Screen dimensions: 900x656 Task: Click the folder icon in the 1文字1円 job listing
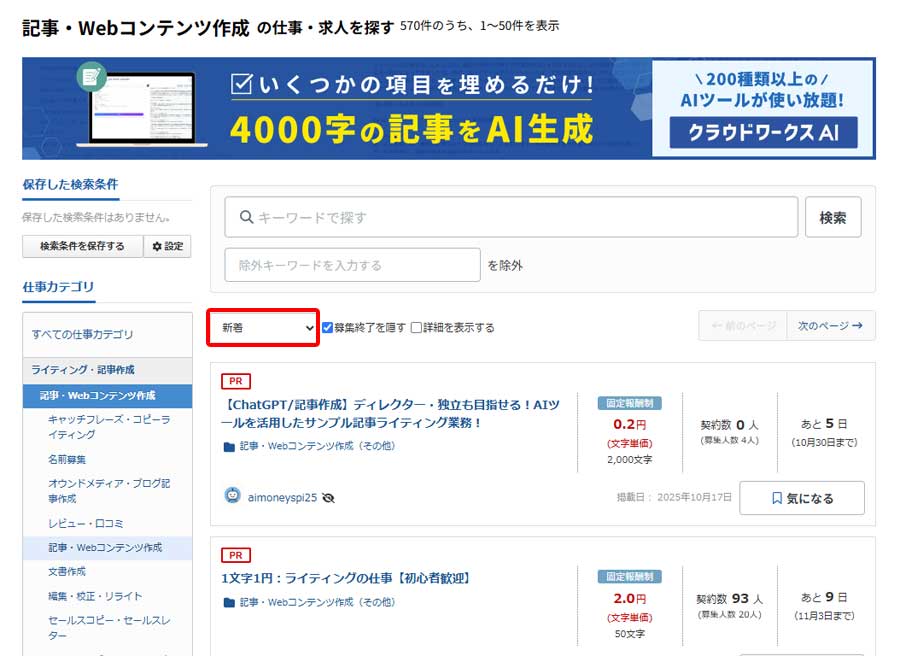coord(229,602)
